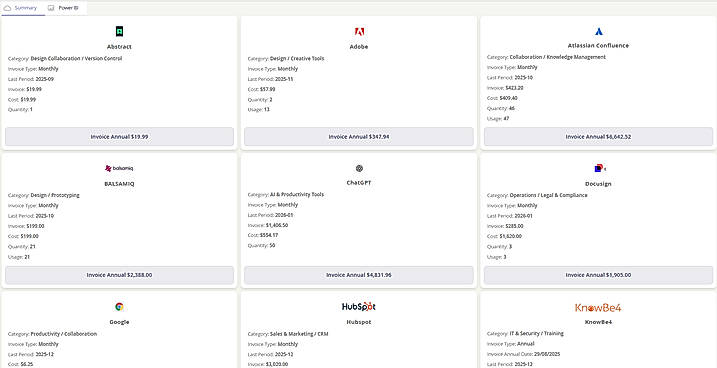The image size is (717, 368).
Task: Click Atlassian Invoice $423.20 value
Action: 514,88
